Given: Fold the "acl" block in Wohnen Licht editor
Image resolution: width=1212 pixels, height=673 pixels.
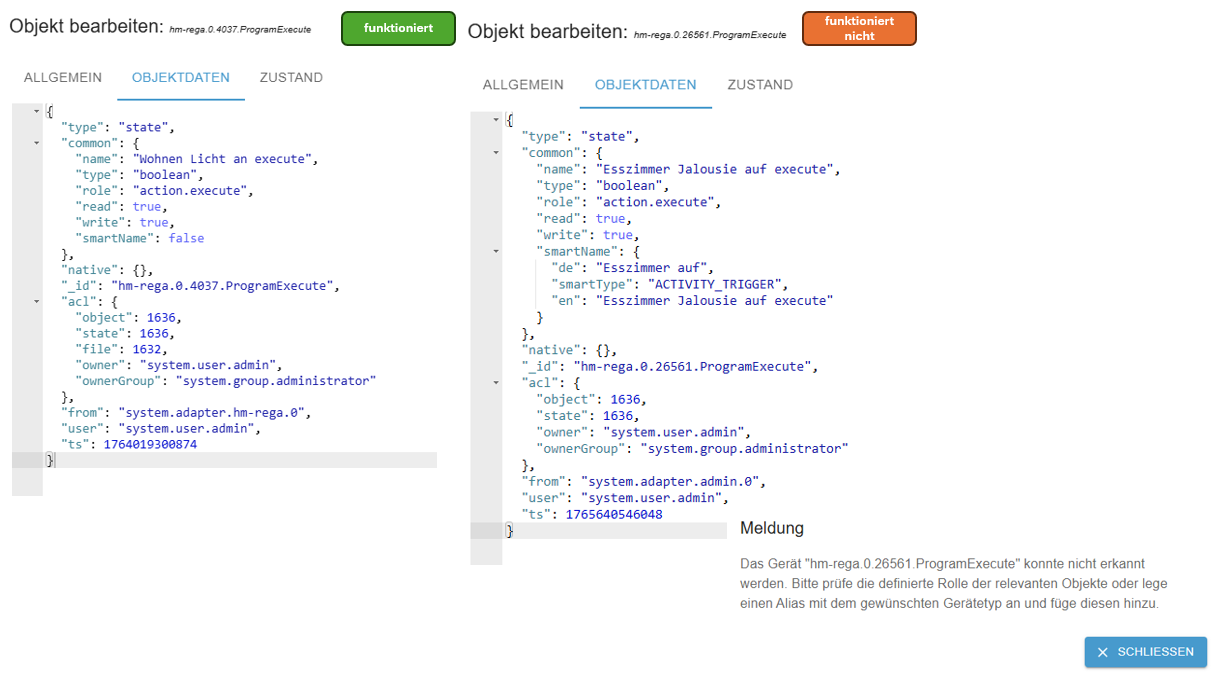Looking at the screenshot, I should coord(37,301).
